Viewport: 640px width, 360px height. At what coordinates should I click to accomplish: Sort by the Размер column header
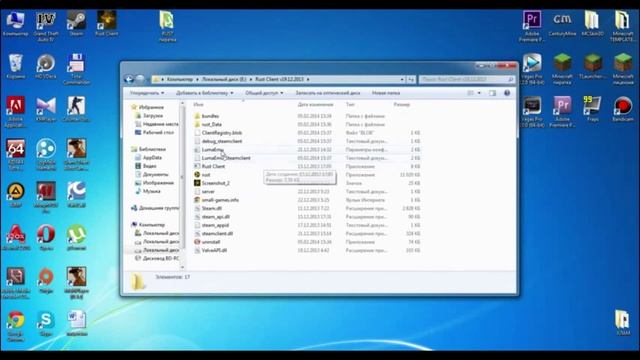click(x=401, y=105)
